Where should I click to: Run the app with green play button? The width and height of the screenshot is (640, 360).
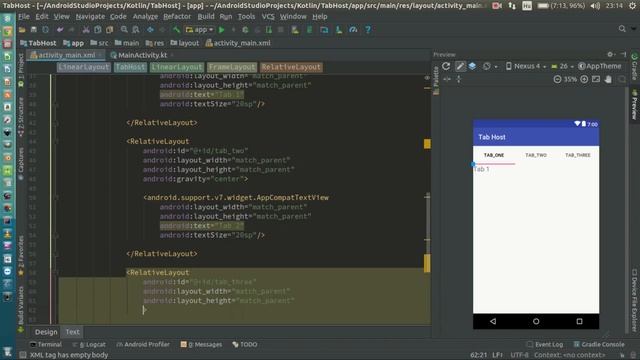coord(222,30)
